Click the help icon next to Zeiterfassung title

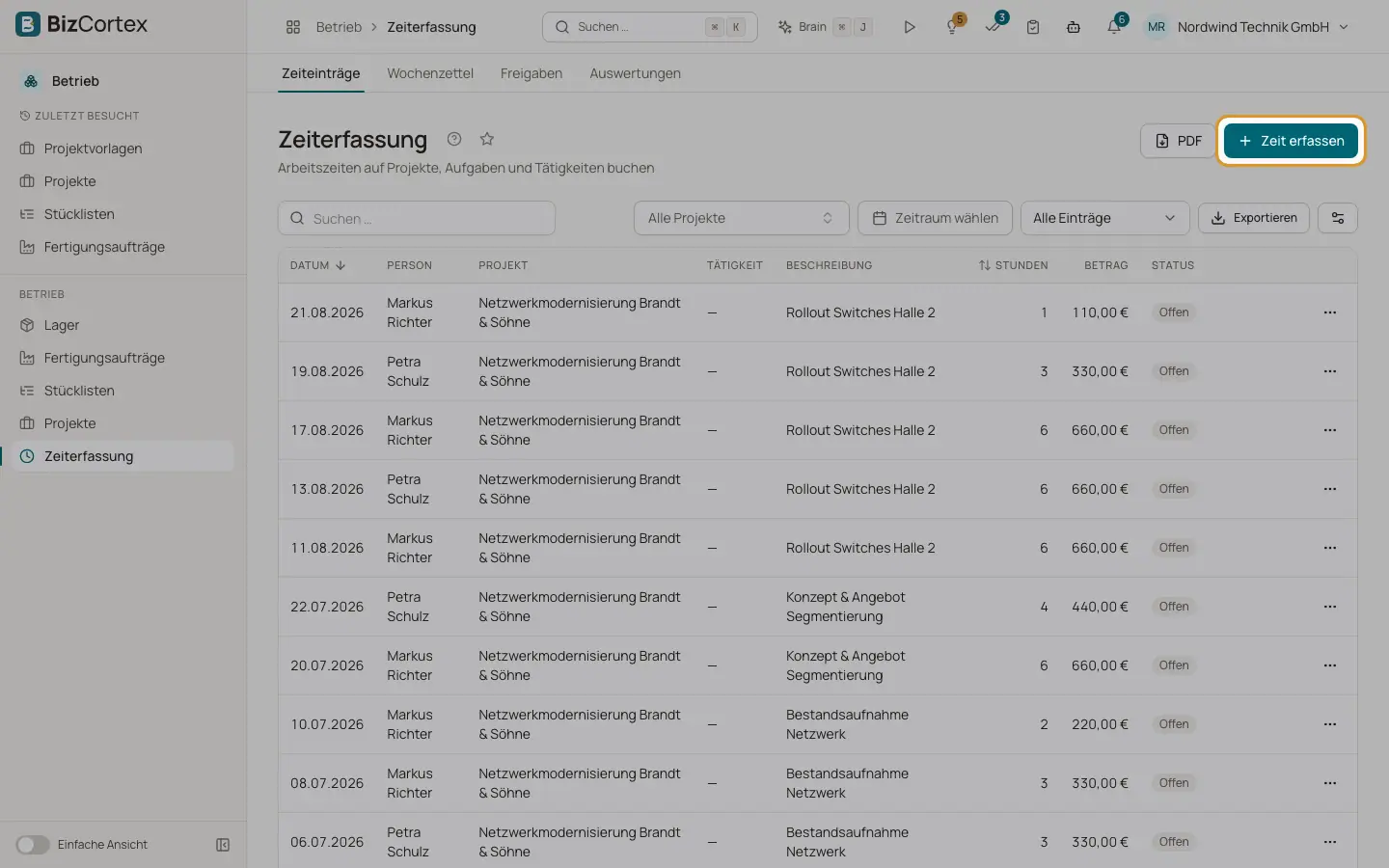tap(454, 139)
